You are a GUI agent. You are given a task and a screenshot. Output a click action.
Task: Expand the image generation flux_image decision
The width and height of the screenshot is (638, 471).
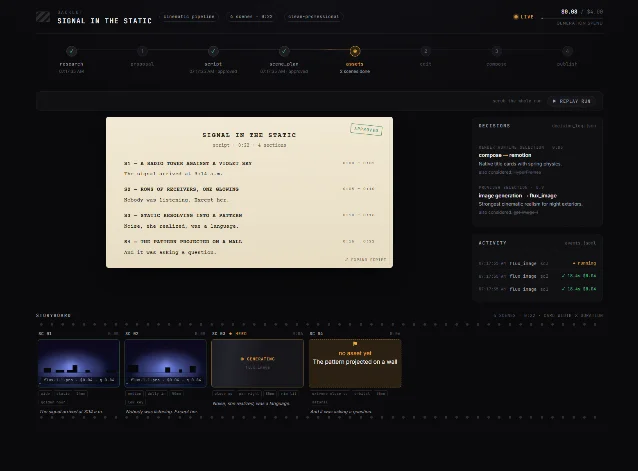tap(537, 200)
